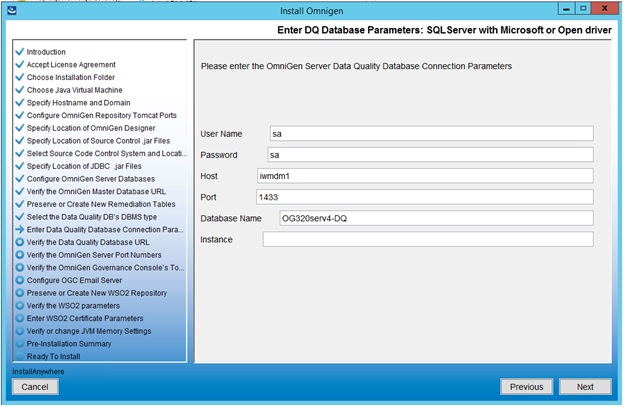Select the Introduction step text
This screenshot has height=407, width=624.
tap(46, 52)
